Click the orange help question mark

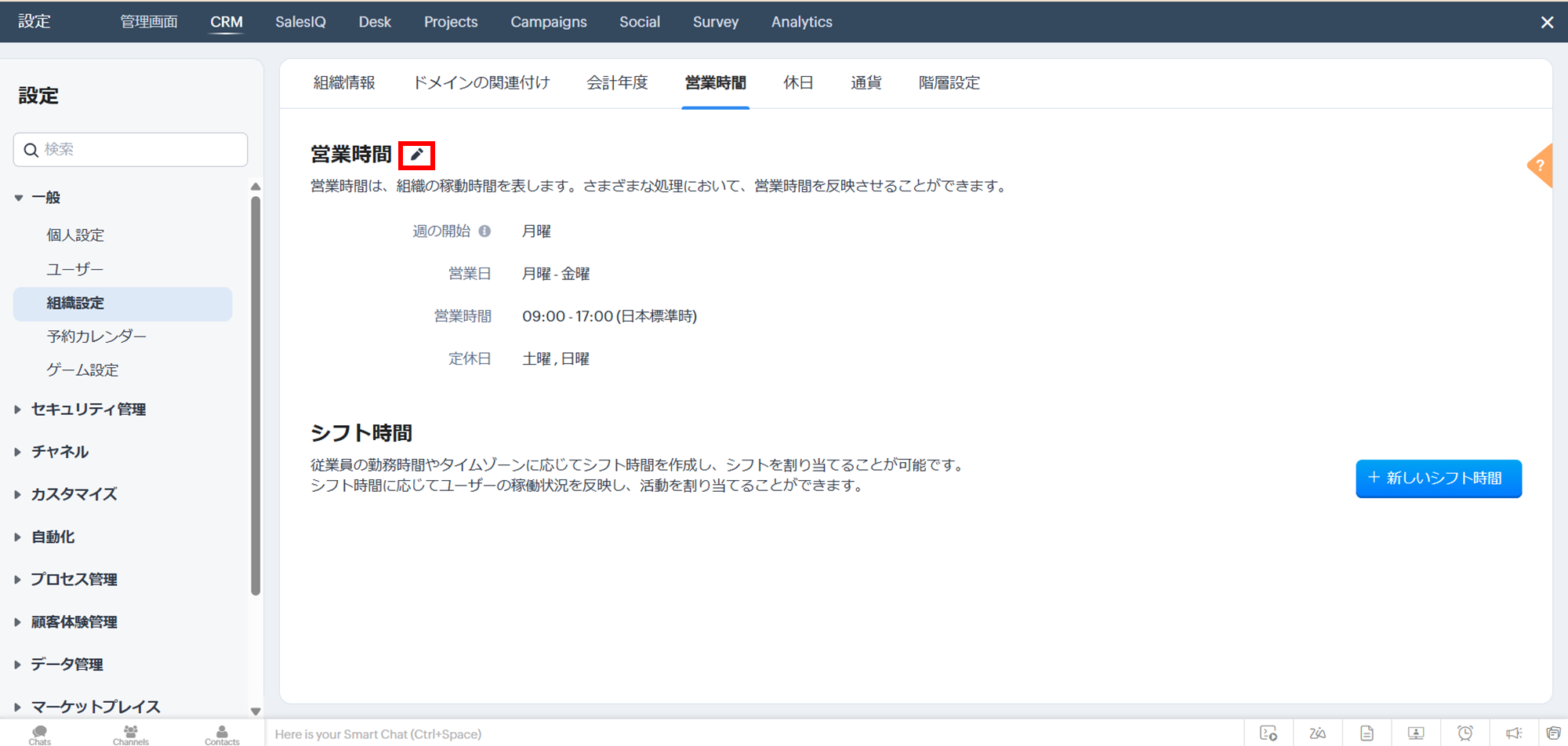(x=1540, y=166)
